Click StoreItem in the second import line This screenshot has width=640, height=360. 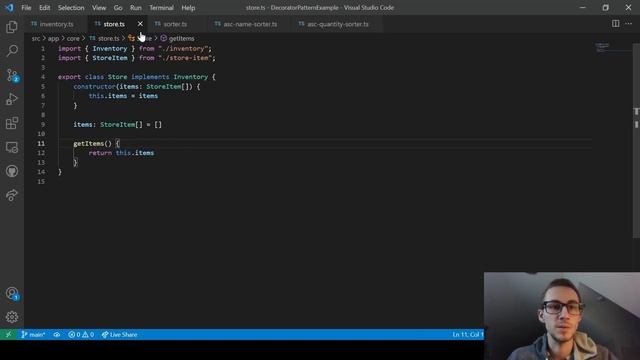(x=110, y=58)
